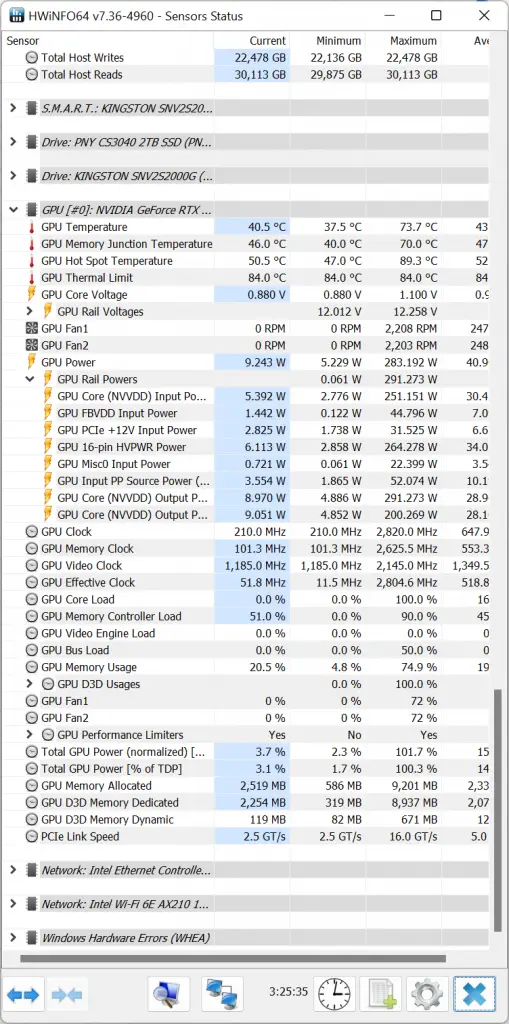Start logging with the file-plus icon
509x1024 pixels.
point(380,995)
